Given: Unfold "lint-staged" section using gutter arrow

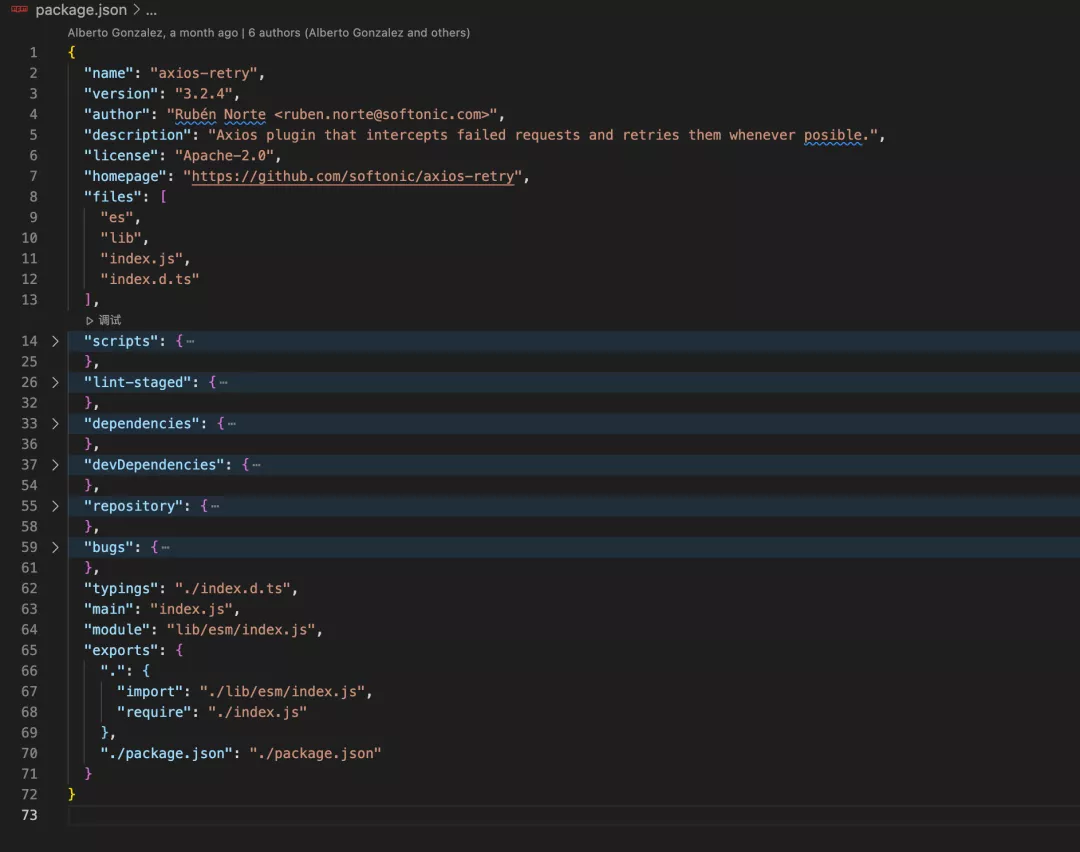Looking at the screenshot, I should point(56,382).
